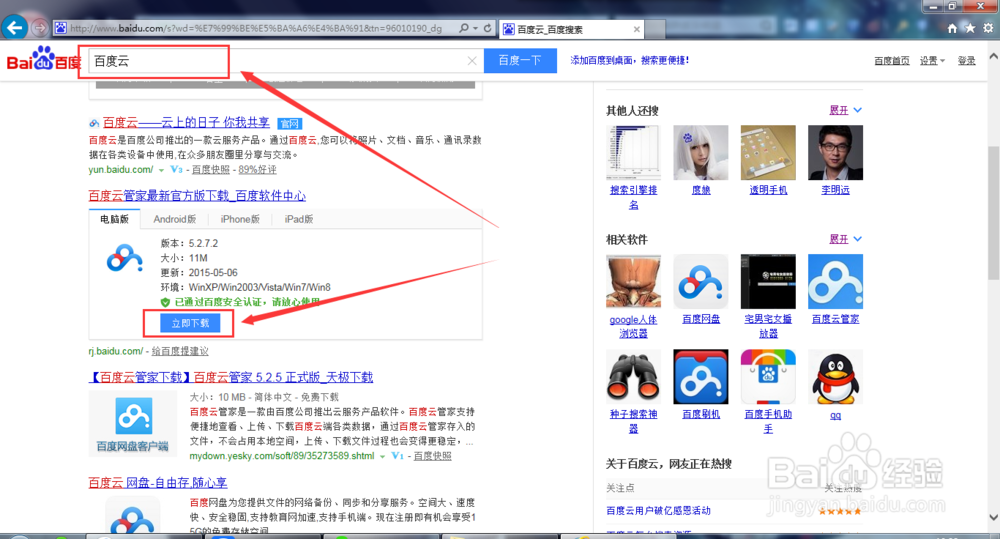Open 百度云管家 software icon in 相关软件
1000x539 pixels.
[835, 281]
